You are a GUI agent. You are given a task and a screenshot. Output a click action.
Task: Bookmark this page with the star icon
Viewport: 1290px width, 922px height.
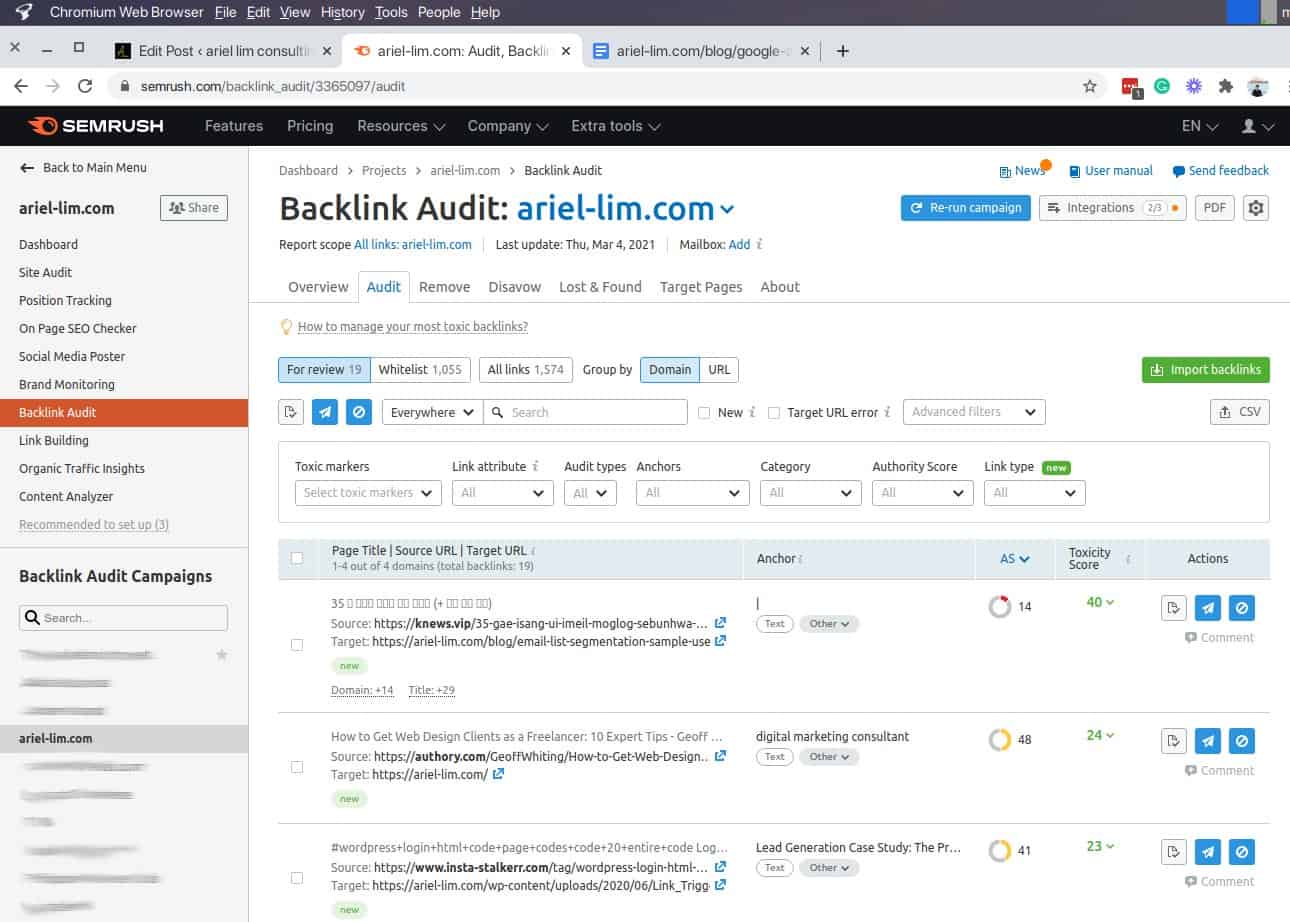pyautogui.click(x=1090, y=86)
